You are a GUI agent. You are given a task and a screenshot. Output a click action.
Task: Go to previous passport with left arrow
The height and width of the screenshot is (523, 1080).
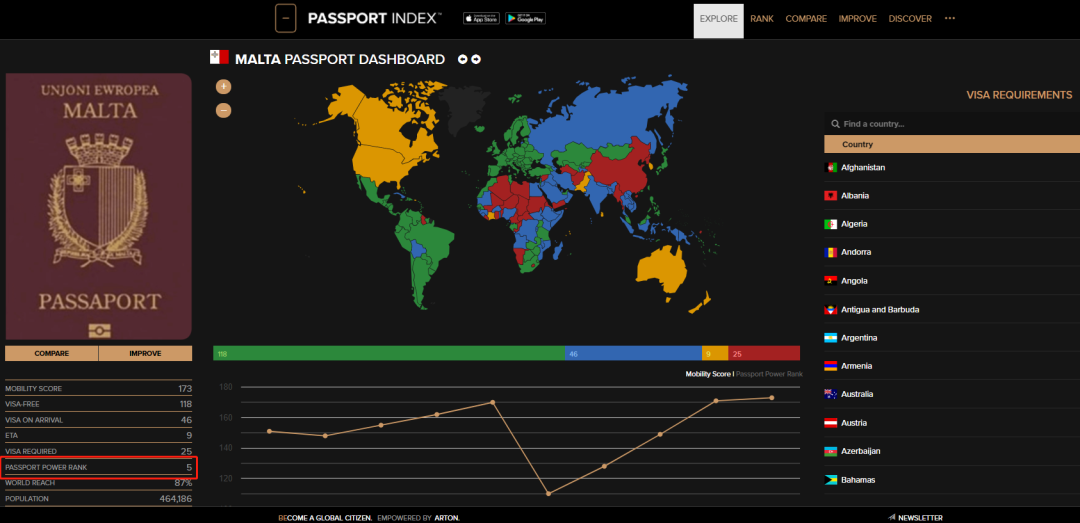click(463, 59)
